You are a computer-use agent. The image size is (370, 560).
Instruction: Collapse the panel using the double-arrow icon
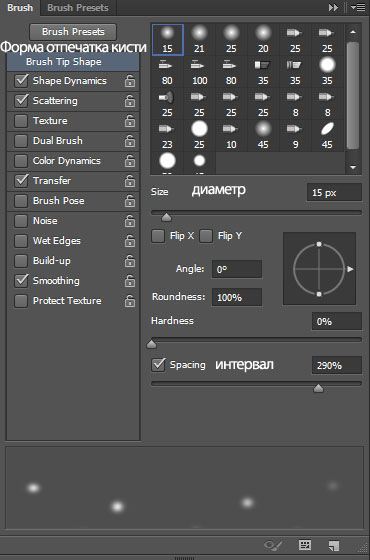coord(333,8)
